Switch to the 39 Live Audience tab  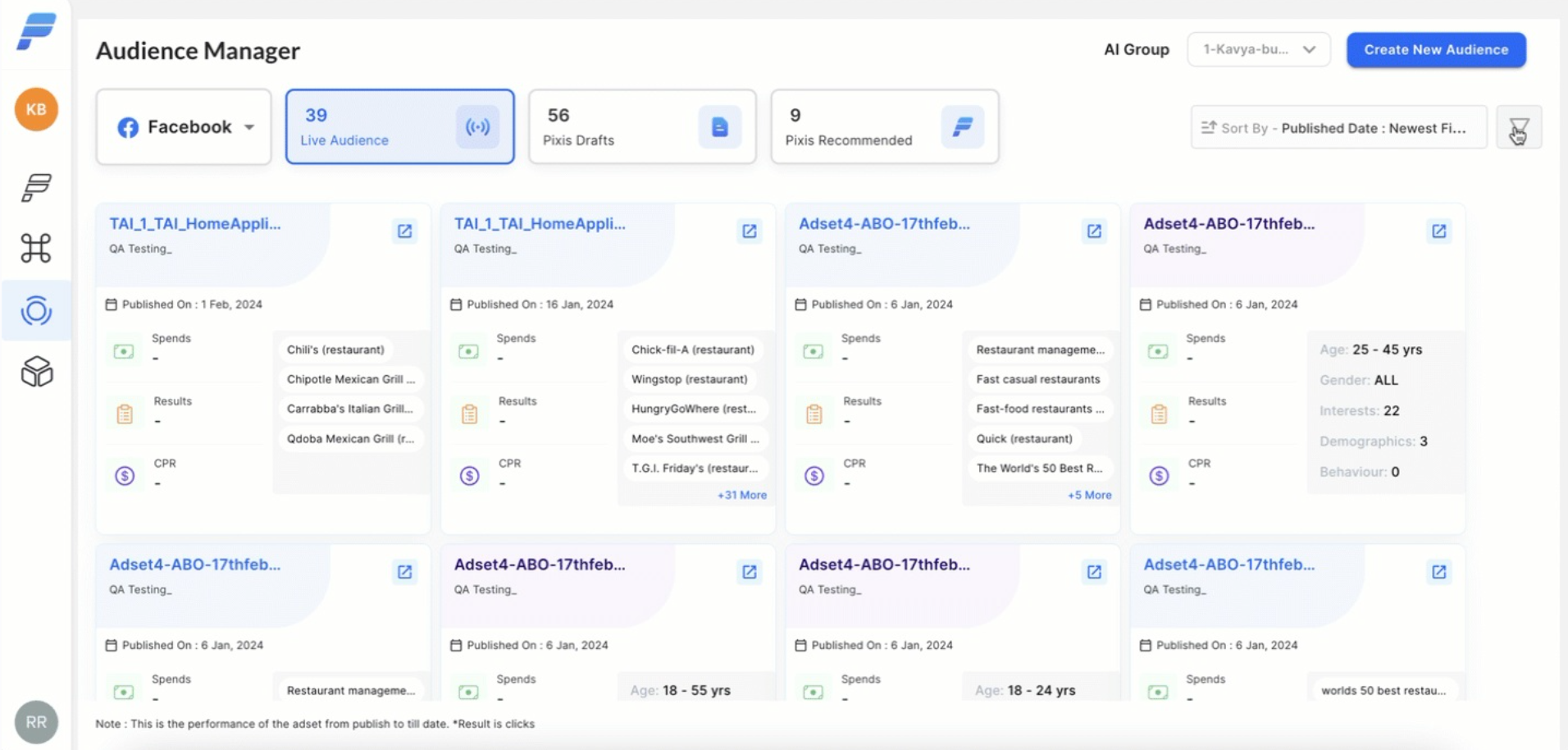[x=399, y=127]
